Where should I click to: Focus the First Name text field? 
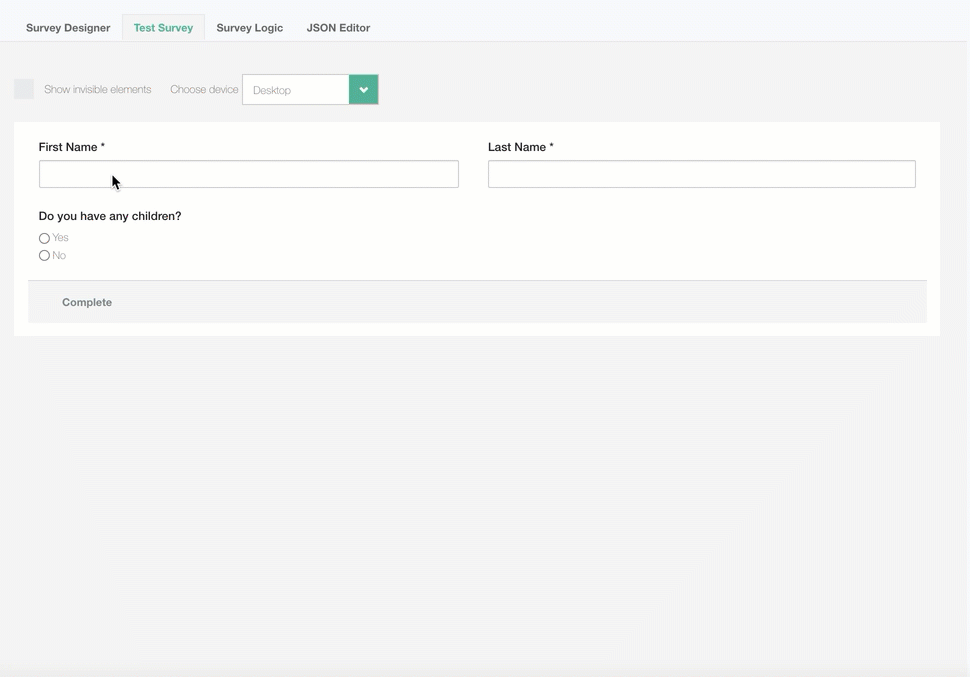tap(248, 174)
